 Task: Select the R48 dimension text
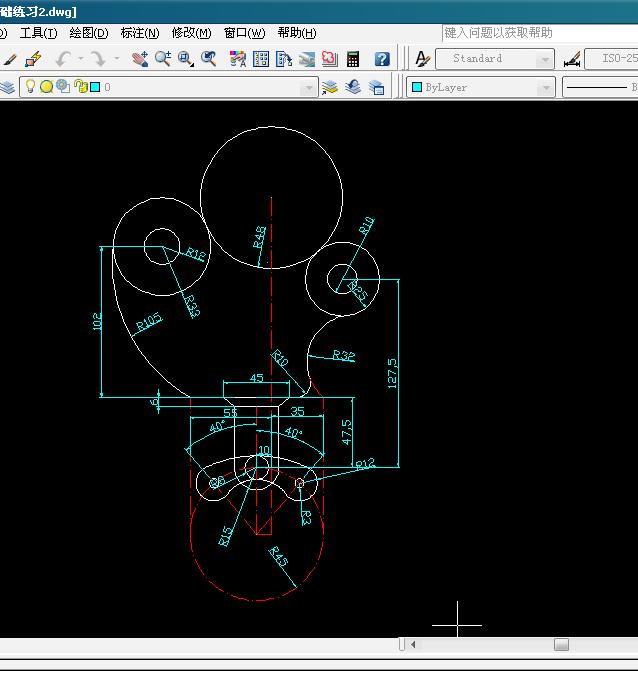pyautogui.click(x=260, y=237)
